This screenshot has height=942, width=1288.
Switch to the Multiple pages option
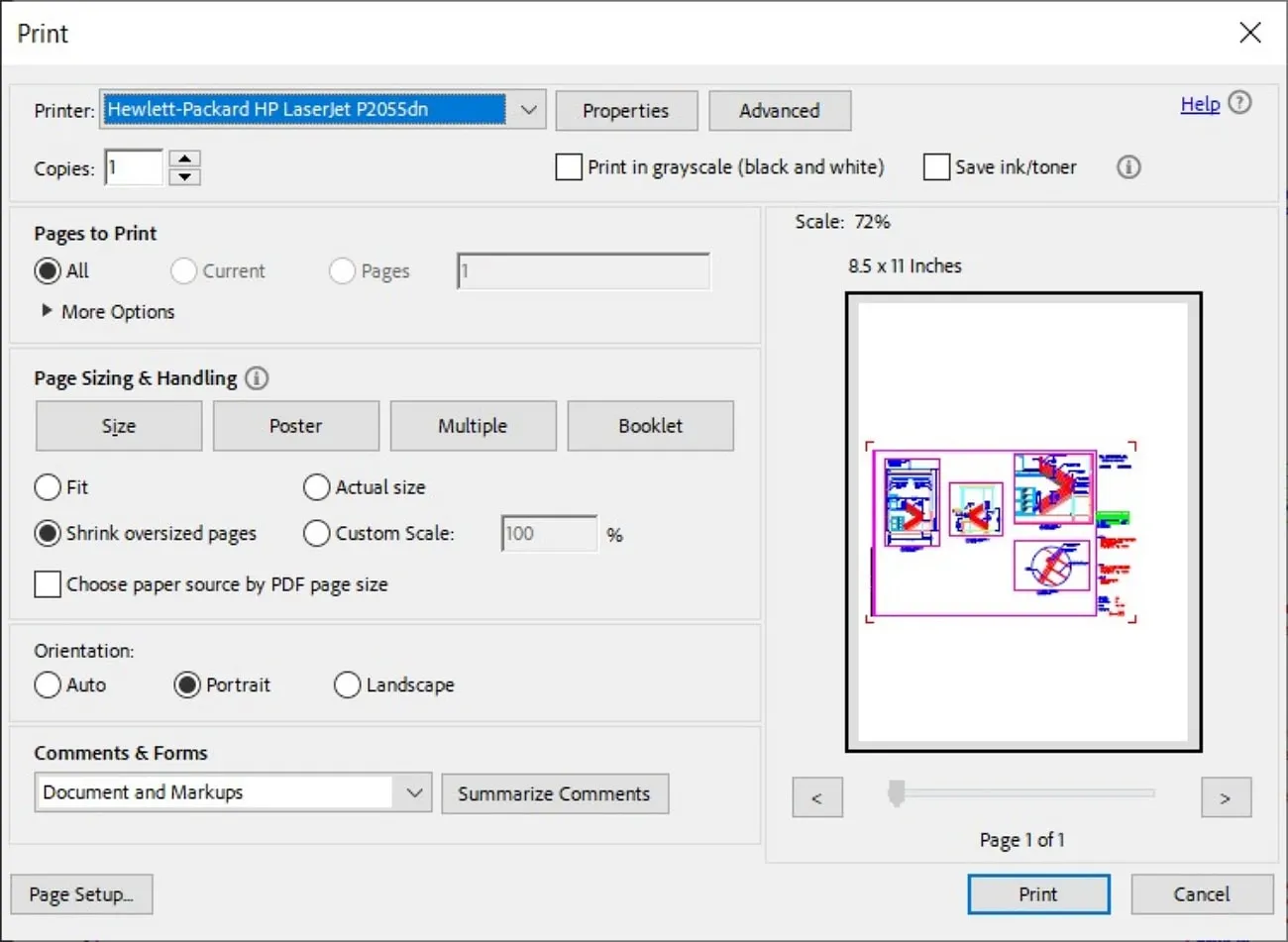[473, 426]
